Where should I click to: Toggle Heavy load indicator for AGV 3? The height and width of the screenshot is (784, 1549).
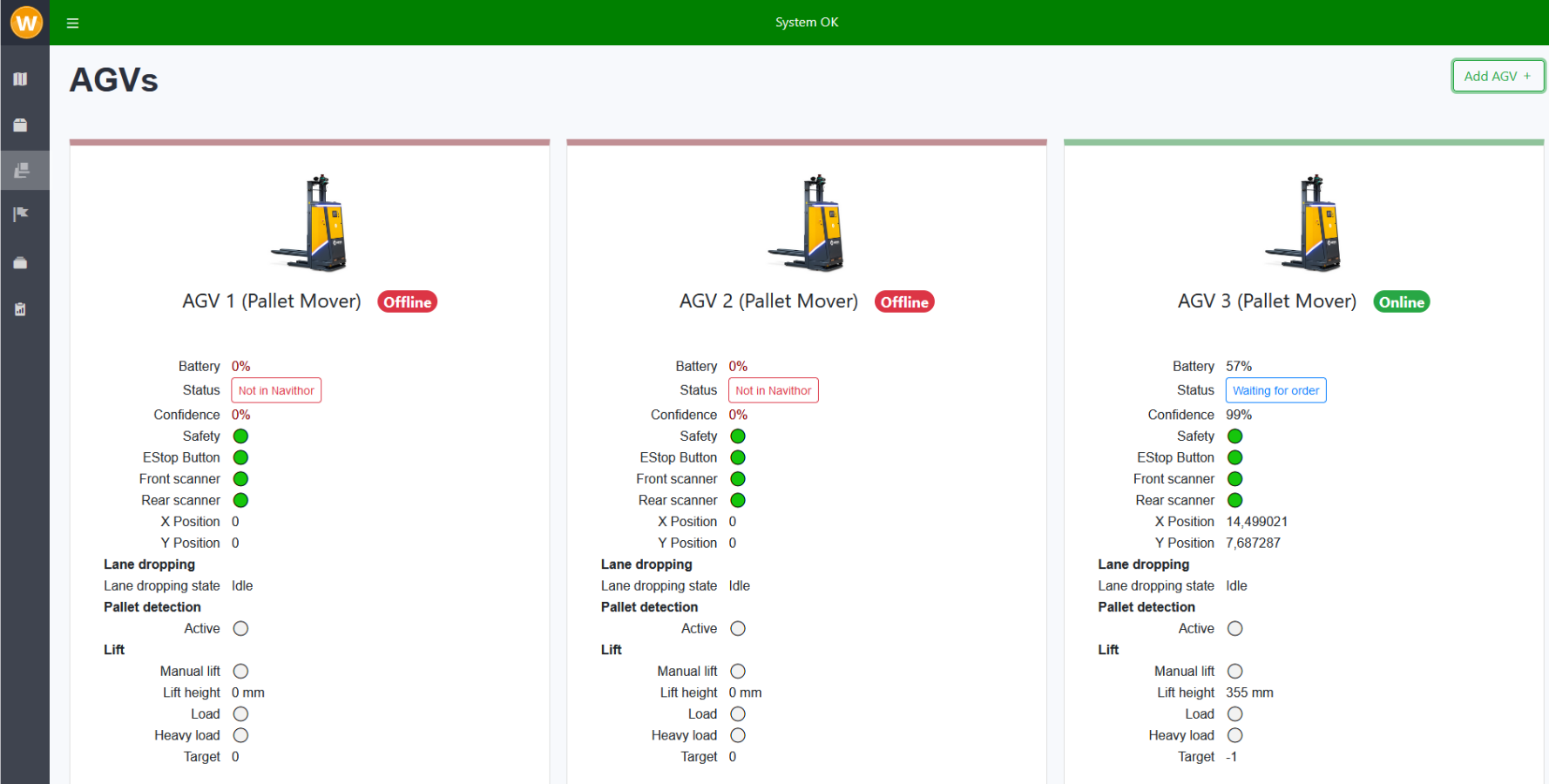click(x=1234, y=735)
